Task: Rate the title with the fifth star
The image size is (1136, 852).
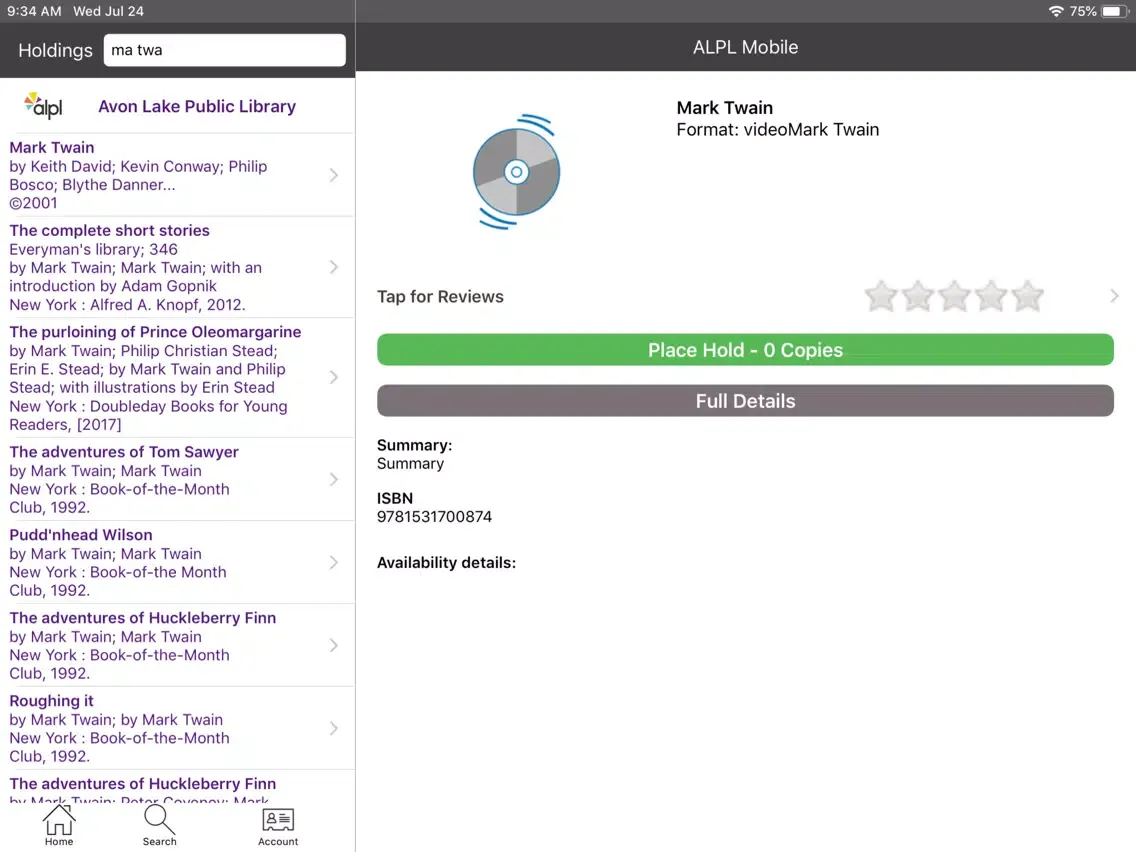Action: 1027,296
